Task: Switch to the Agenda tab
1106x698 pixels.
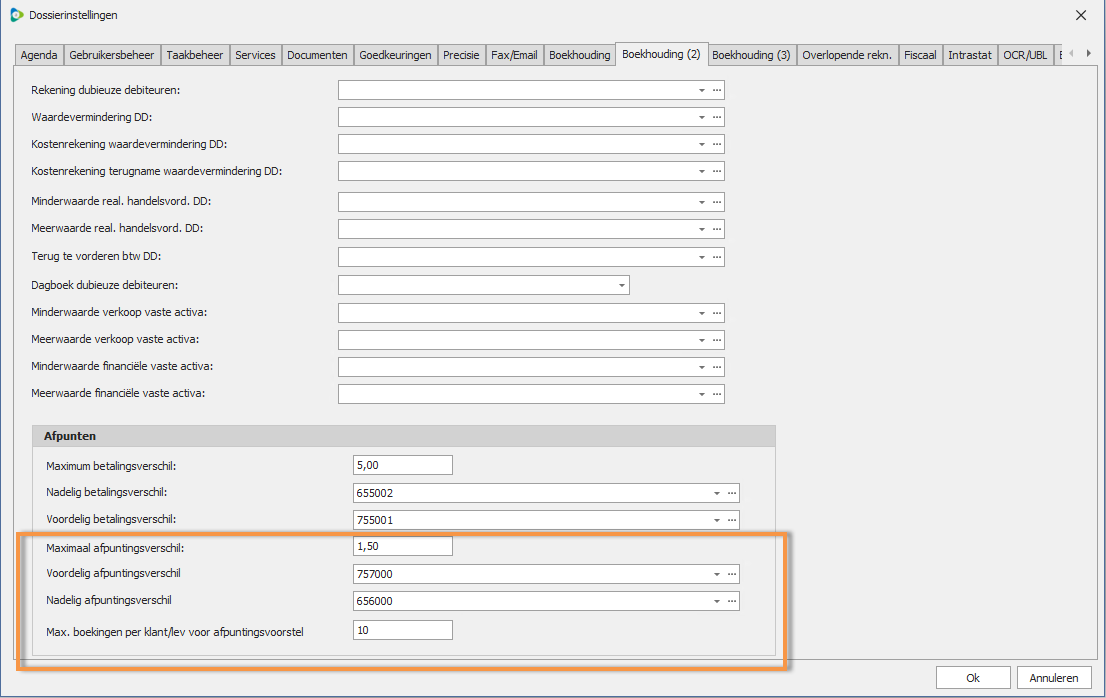Action: tap(39, 55)
